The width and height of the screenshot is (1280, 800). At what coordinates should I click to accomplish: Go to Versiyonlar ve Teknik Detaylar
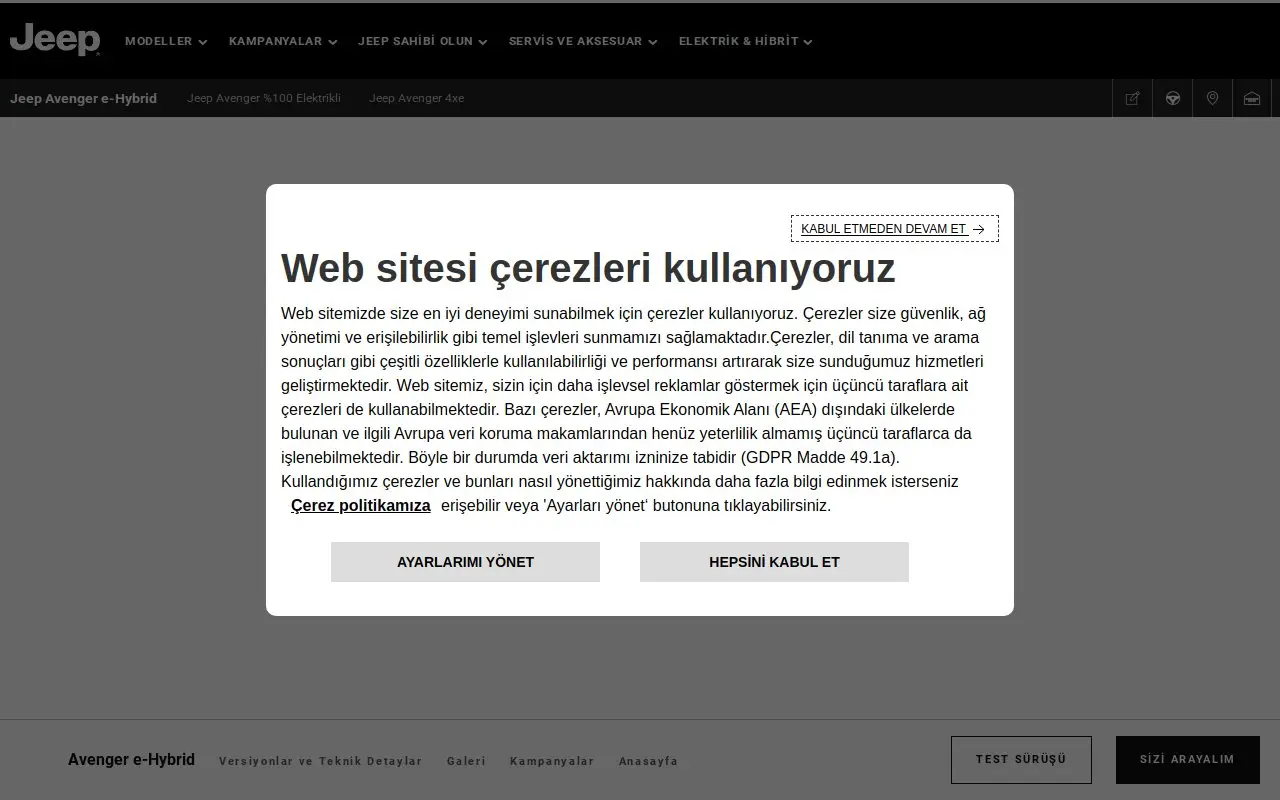click(320, 761)
